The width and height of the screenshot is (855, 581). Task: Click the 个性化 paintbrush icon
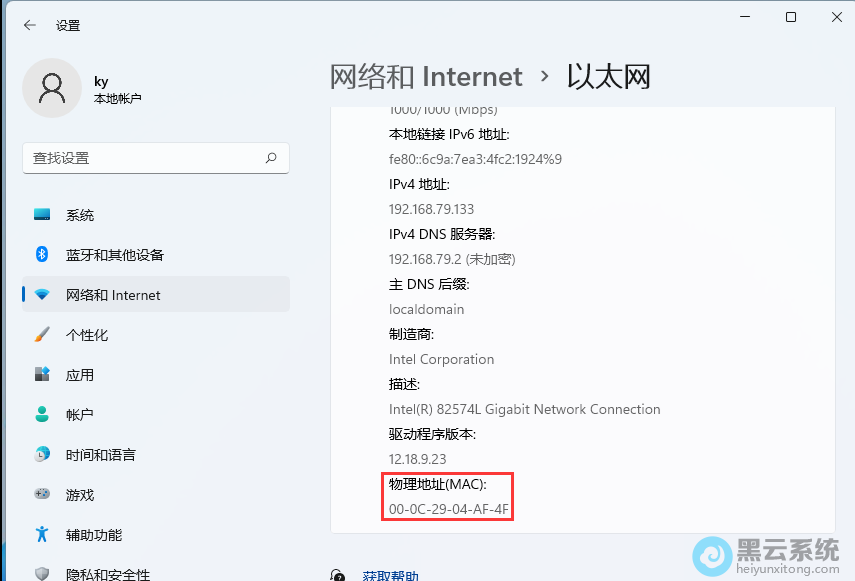(x=41, y=334)
